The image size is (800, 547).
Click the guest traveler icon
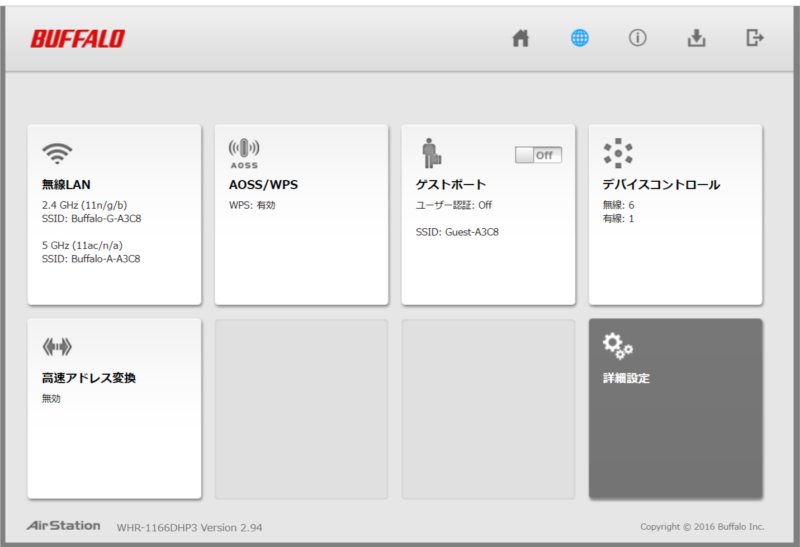(x=431, y=153)
